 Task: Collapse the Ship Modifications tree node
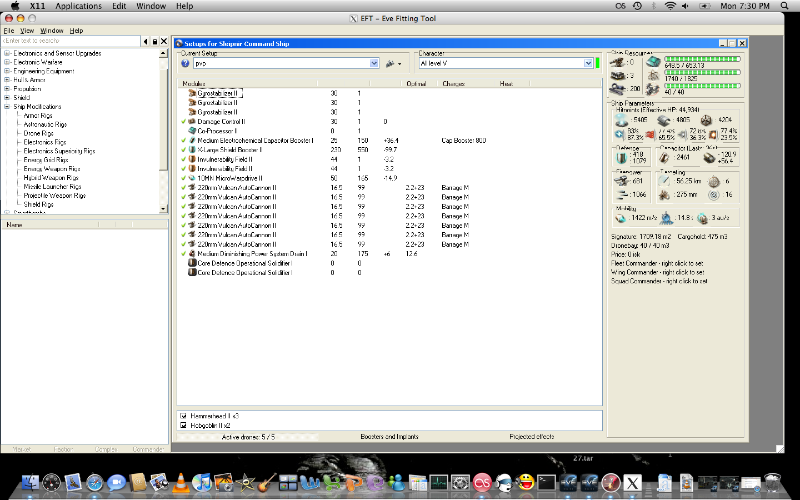click(x=7, y=107)
